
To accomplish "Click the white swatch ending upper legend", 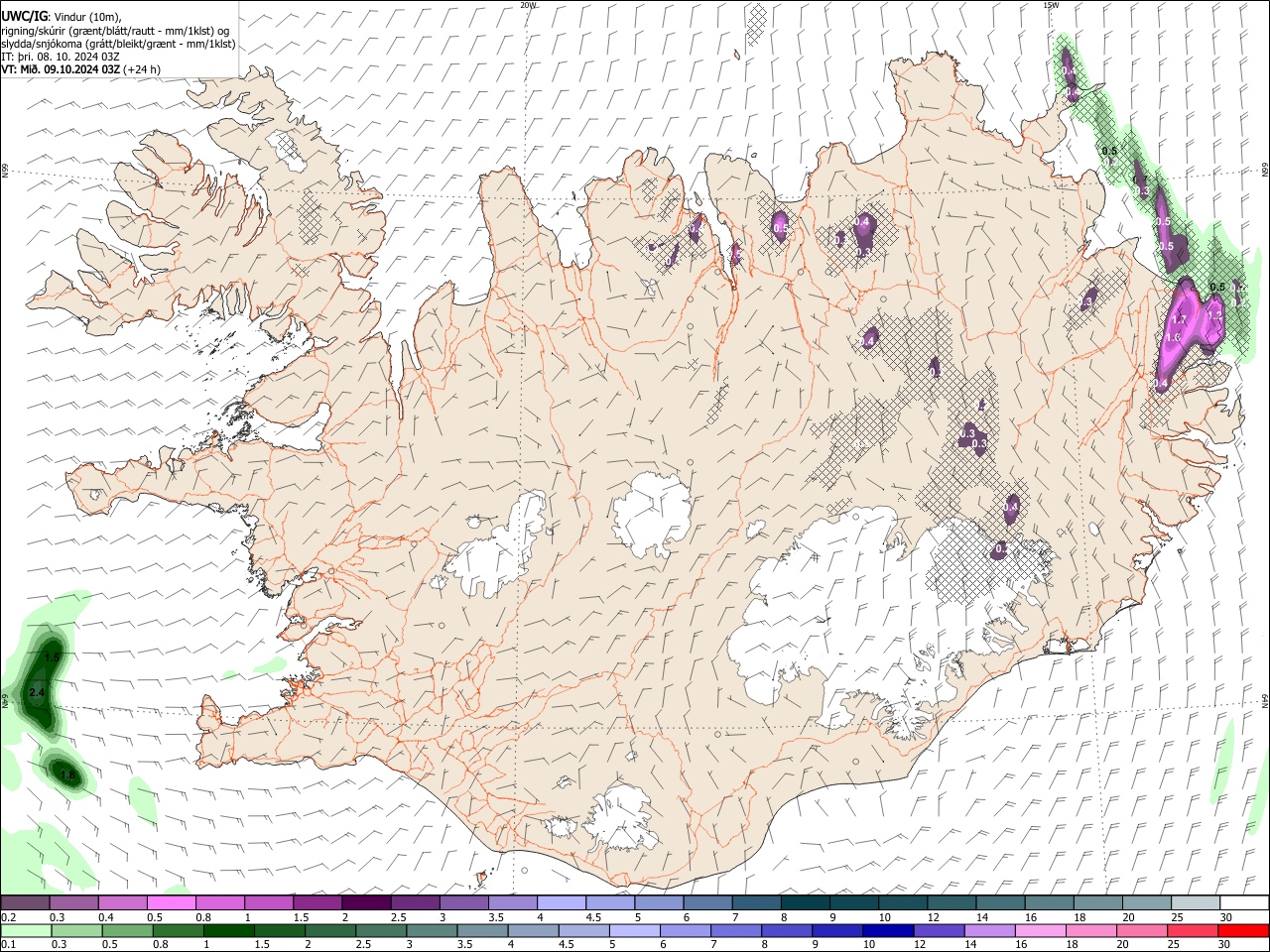I will pyautogui.click(x=1243, y=902).
